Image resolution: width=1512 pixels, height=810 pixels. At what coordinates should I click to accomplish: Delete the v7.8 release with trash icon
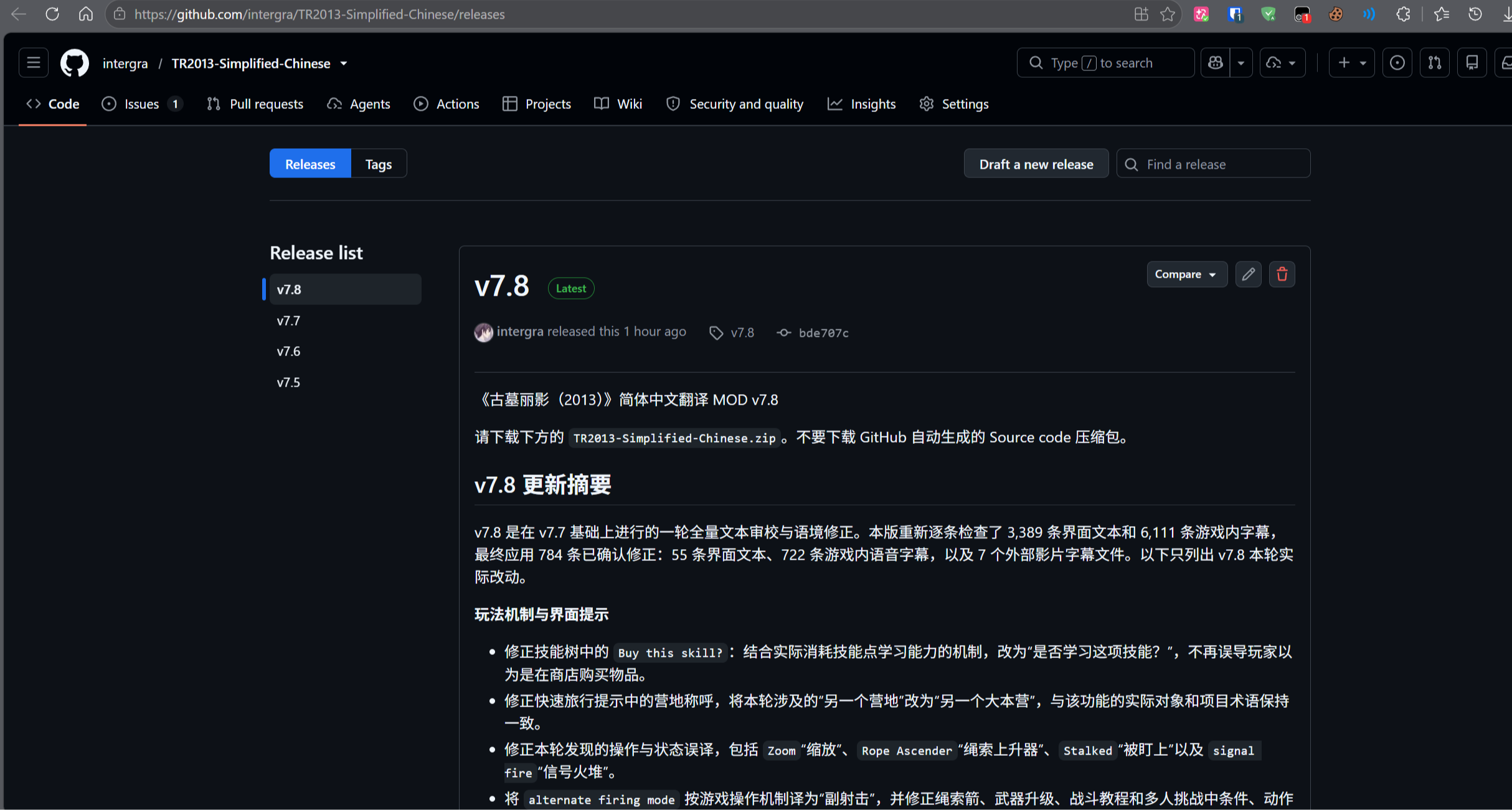(x=1282, y=274)
